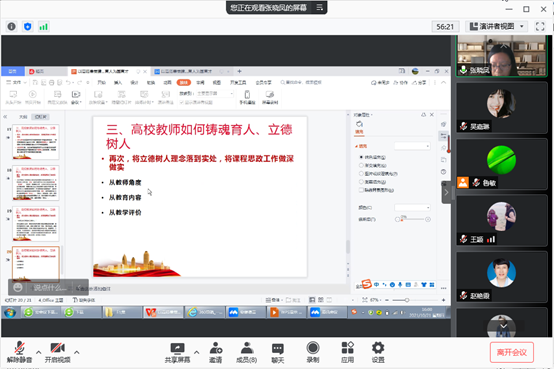Click the WPS zoom slider handle
This screenshot has width=554, height=369.
tap(407, 300)
